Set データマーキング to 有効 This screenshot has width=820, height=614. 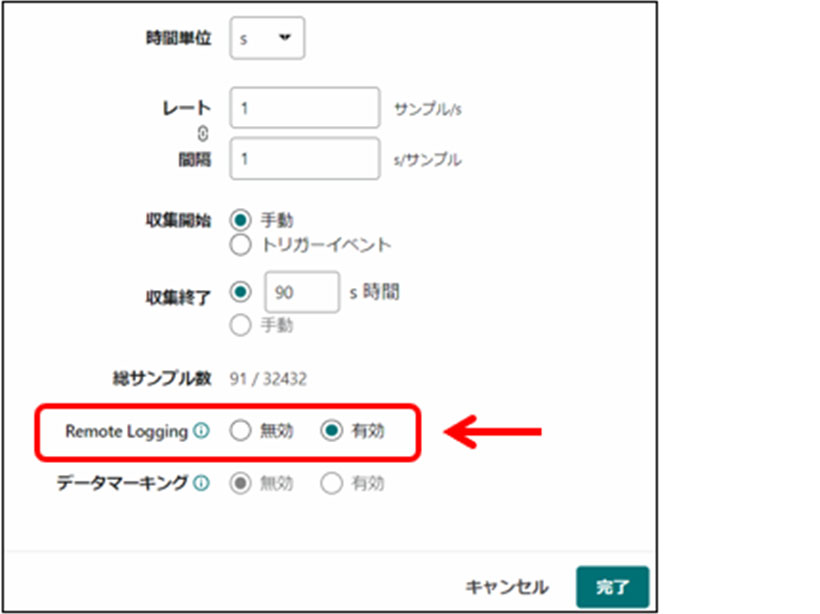pos(332,483)
